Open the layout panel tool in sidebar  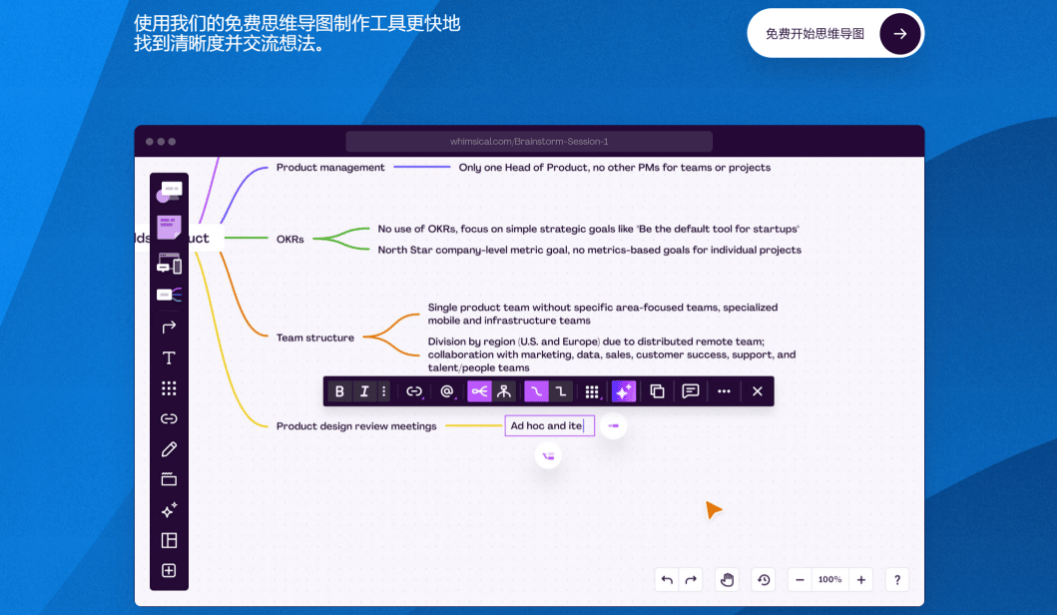169,540
